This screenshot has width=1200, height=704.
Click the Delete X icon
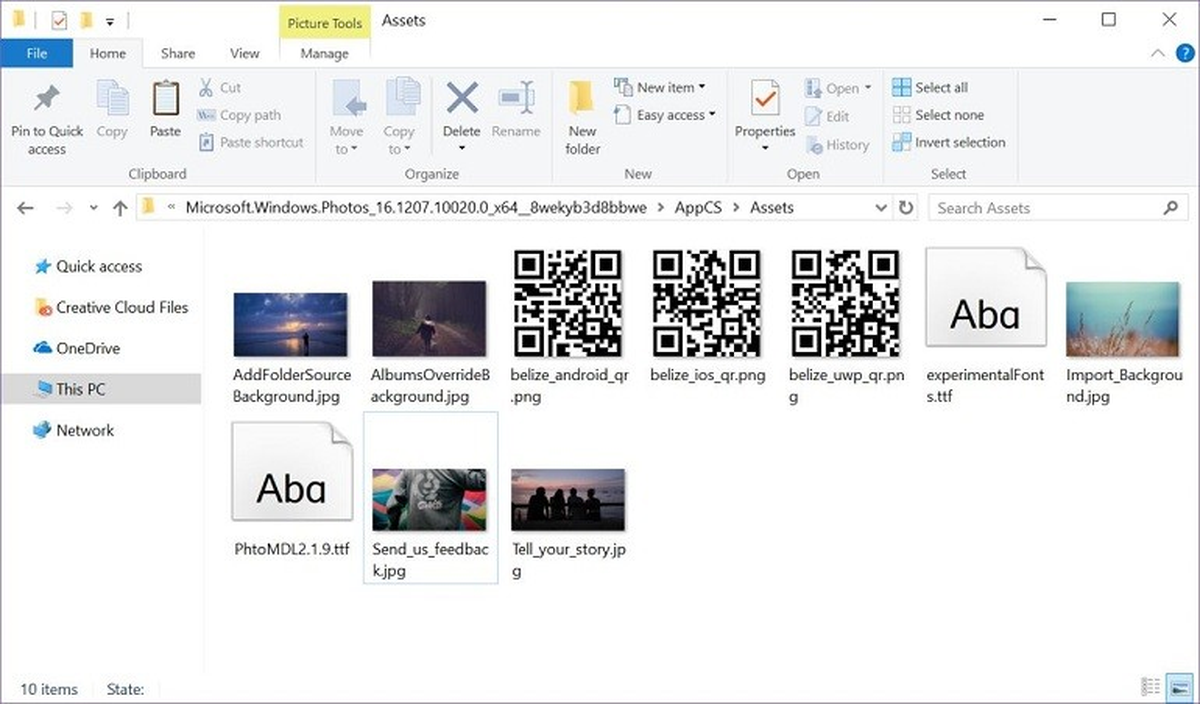pos(462,99)
